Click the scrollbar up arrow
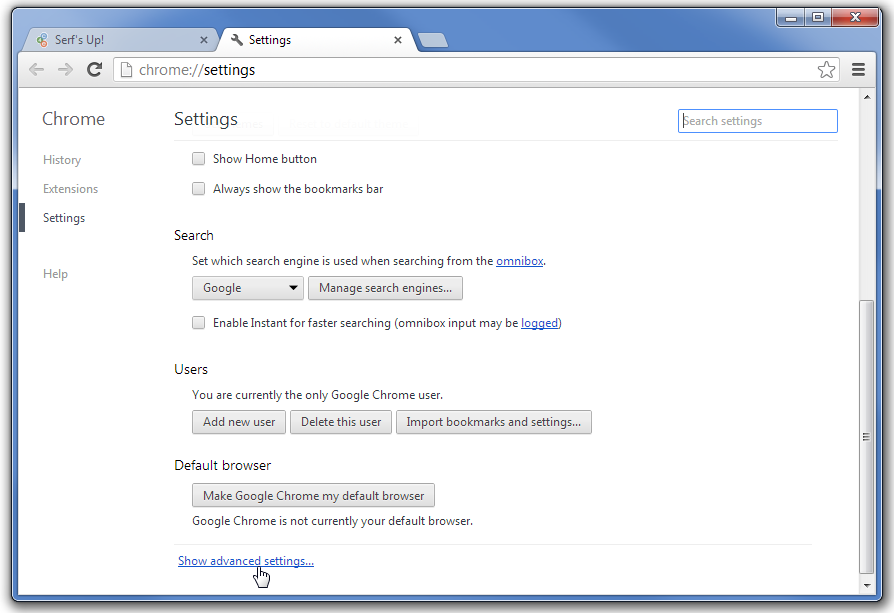 (x=867, y=98)
